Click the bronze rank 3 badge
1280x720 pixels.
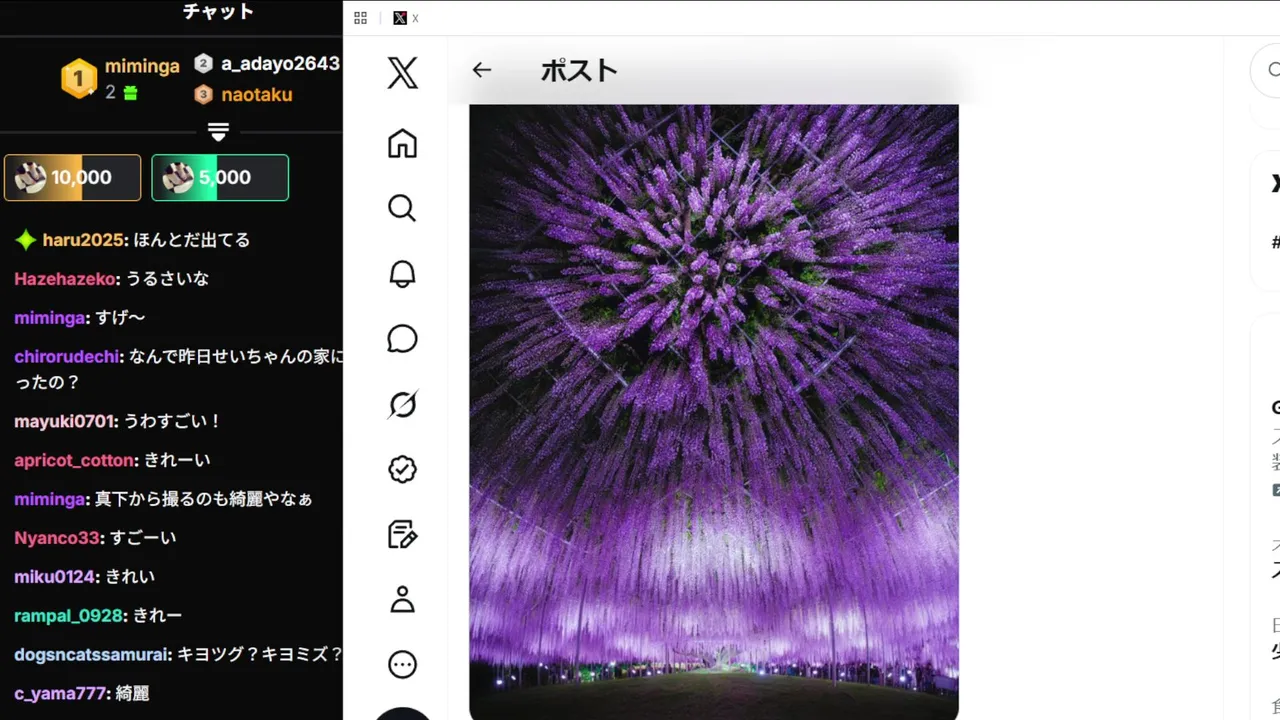tap(203, 95)
